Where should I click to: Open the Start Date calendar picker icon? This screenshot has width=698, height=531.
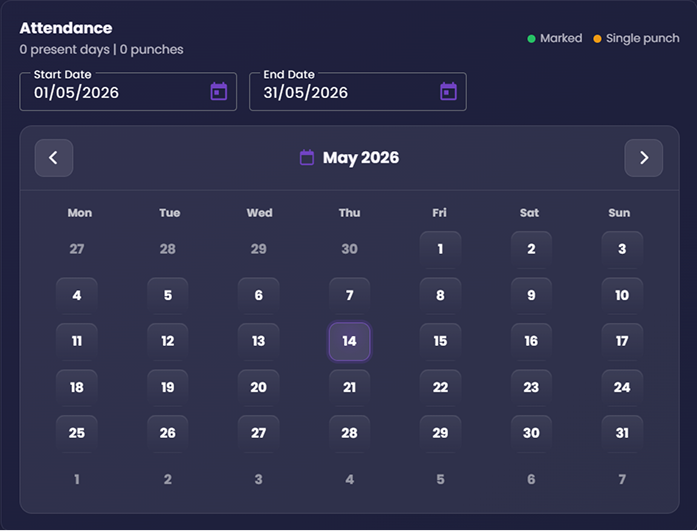pyautogui.click(x=219, y=92)
